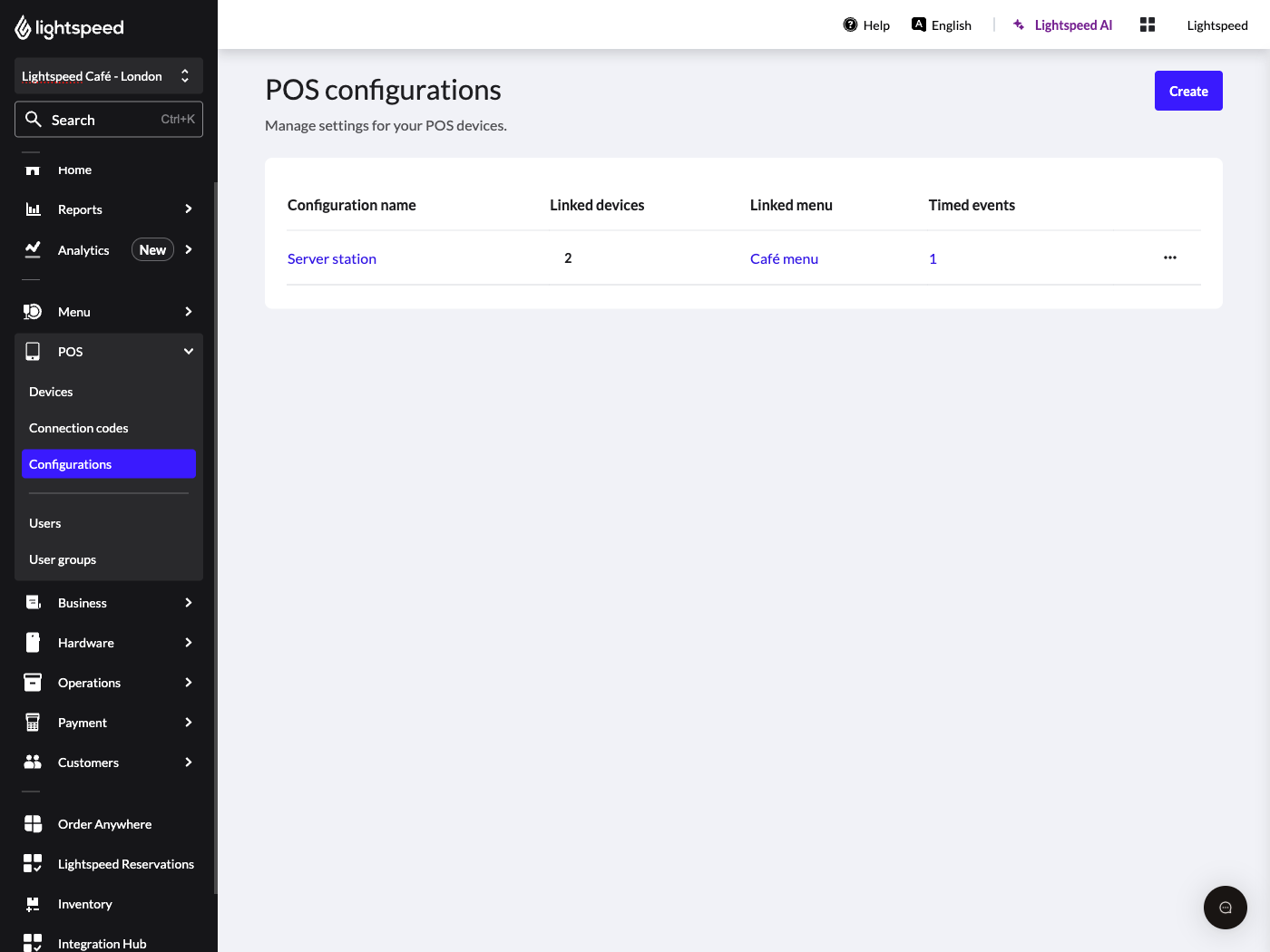Select the Connection codes menu item

78,427
